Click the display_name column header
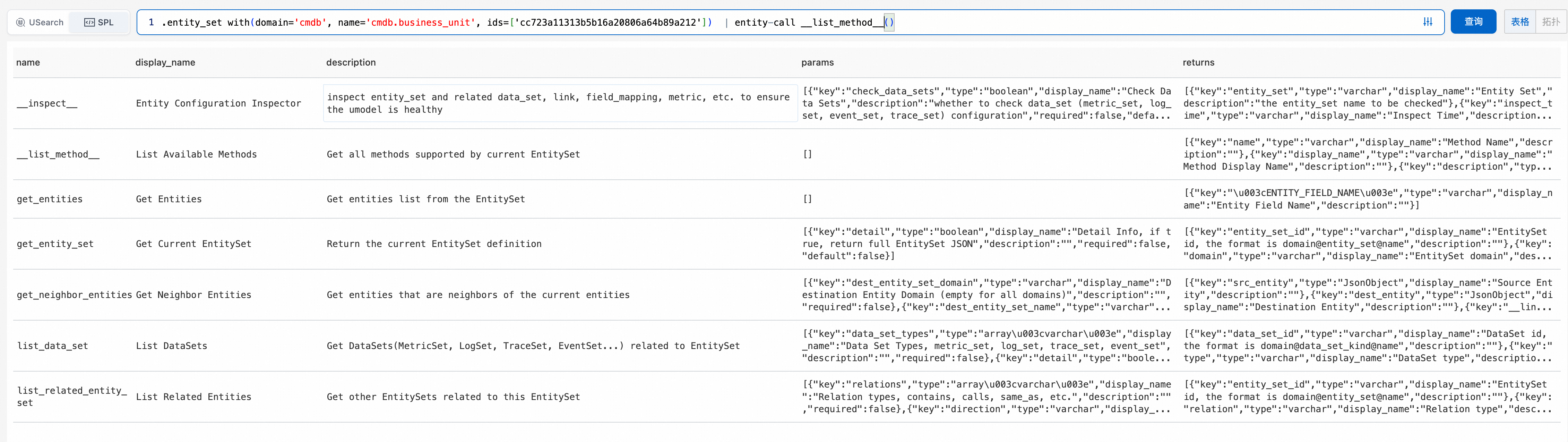 pyautogui.click(x=165, y=63)
